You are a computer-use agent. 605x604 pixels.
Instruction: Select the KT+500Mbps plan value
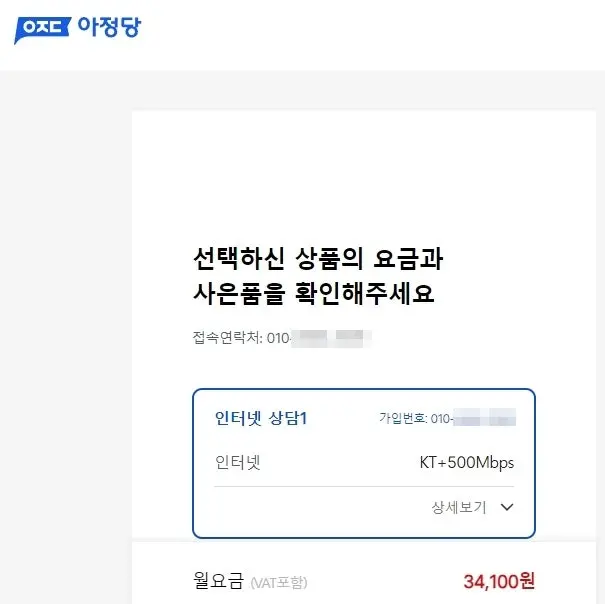[466, 463]
